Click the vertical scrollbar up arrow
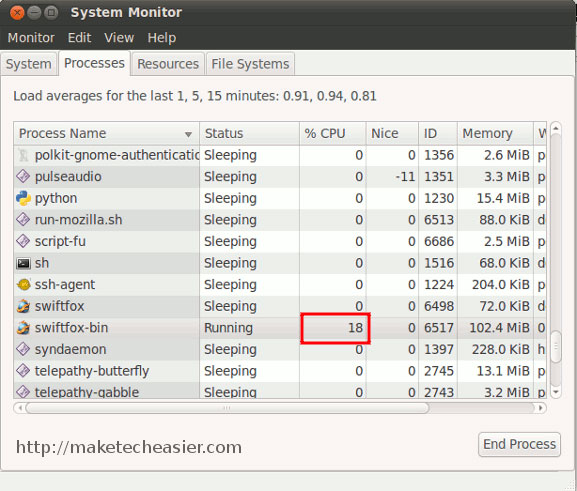The width and height of the screenshot is (577, 491). (556, 128)
